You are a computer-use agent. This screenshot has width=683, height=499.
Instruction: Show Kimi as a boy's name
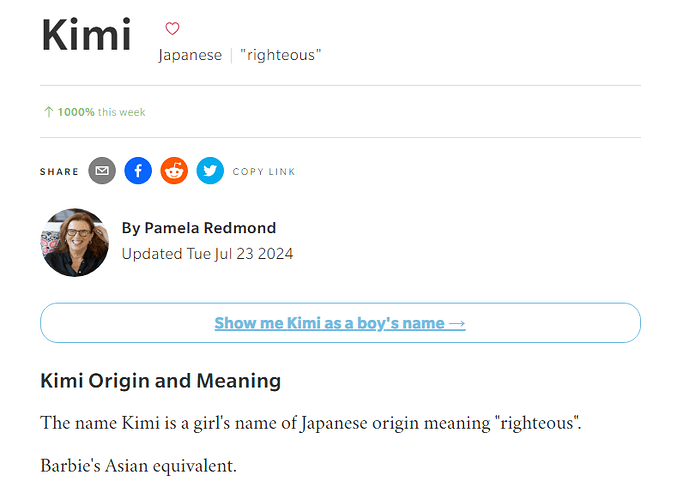point(340,323)
